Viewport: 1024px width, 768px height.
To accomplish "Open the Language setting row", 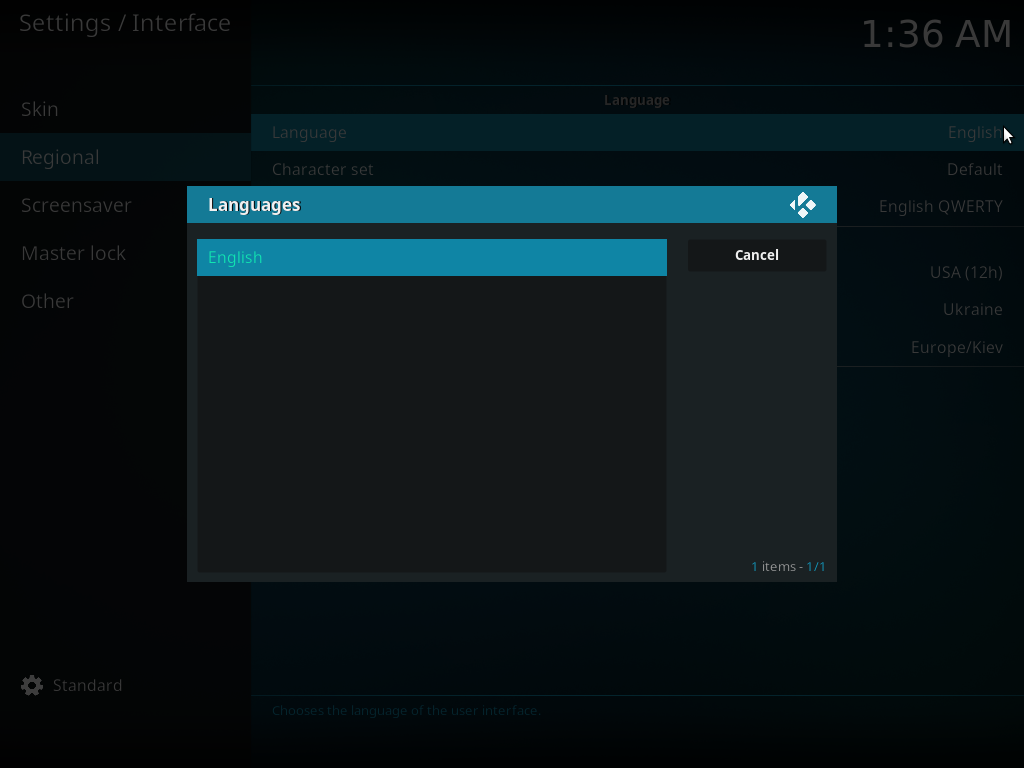I will coord(636,132).
